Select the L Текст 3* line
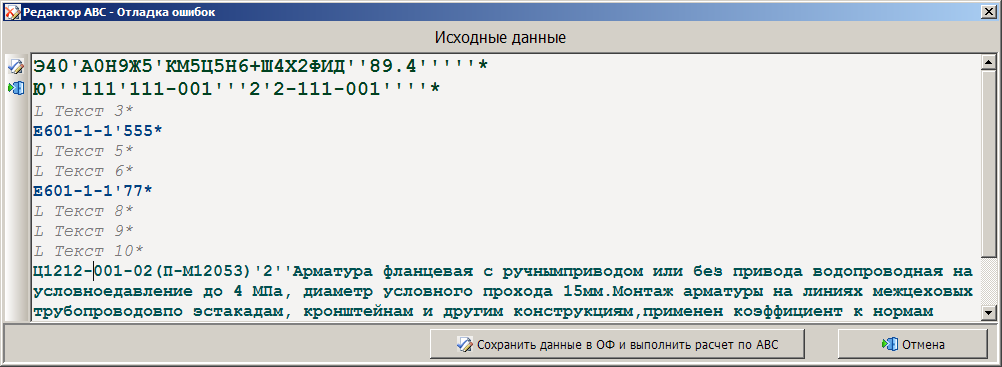This screenshot has height=367, width=1002. (x=83, y=111)
